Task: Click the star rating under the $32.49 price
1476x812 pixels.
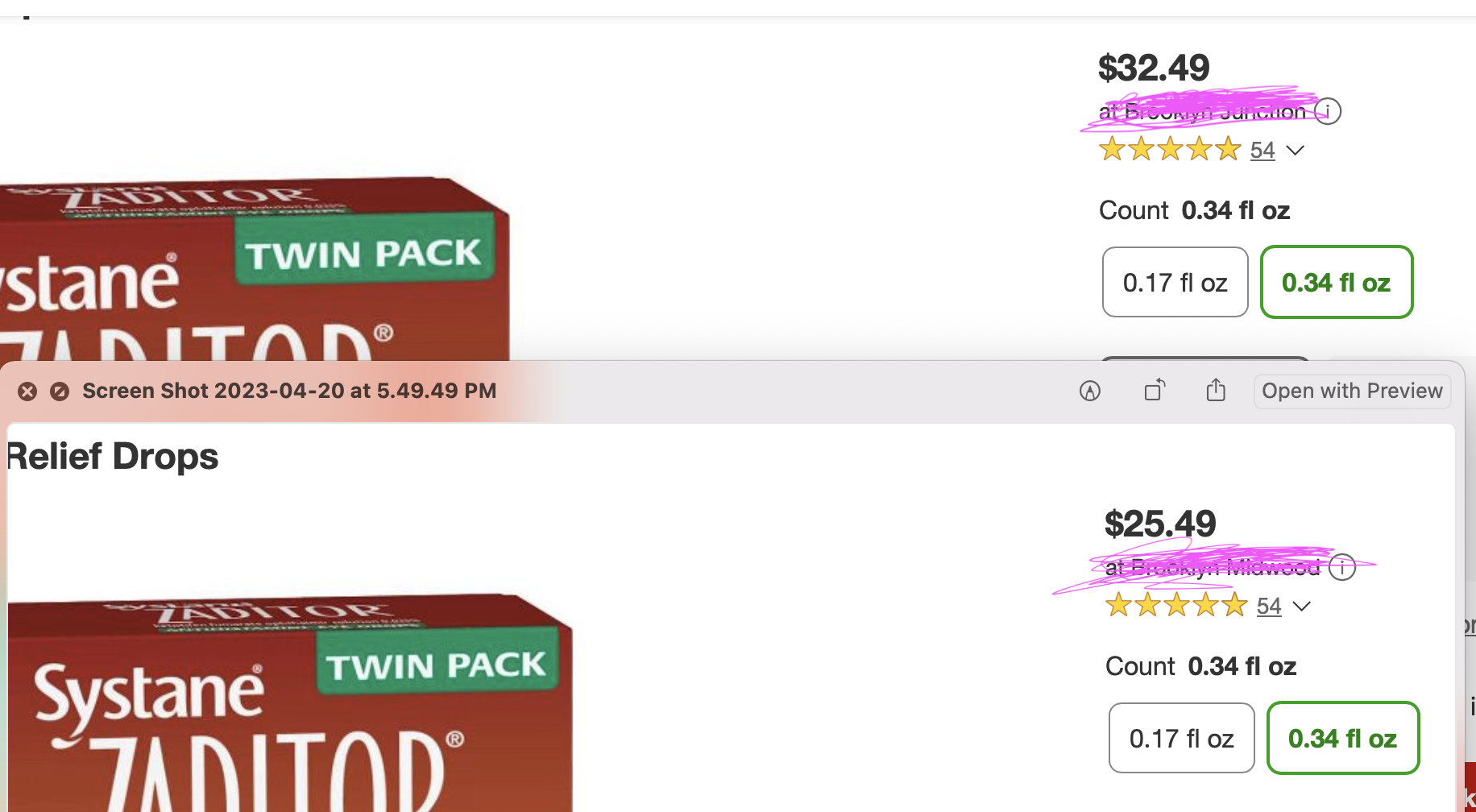Action: pos(1170,150)
